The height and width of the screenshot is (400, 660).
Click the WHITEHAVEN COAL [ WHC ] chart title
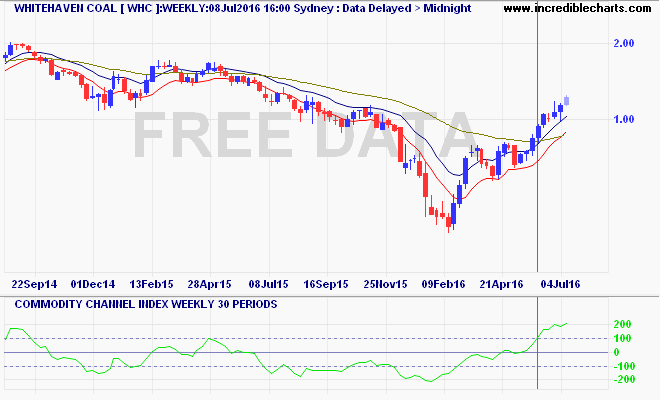pyautogui.click(x=87, y=8)
